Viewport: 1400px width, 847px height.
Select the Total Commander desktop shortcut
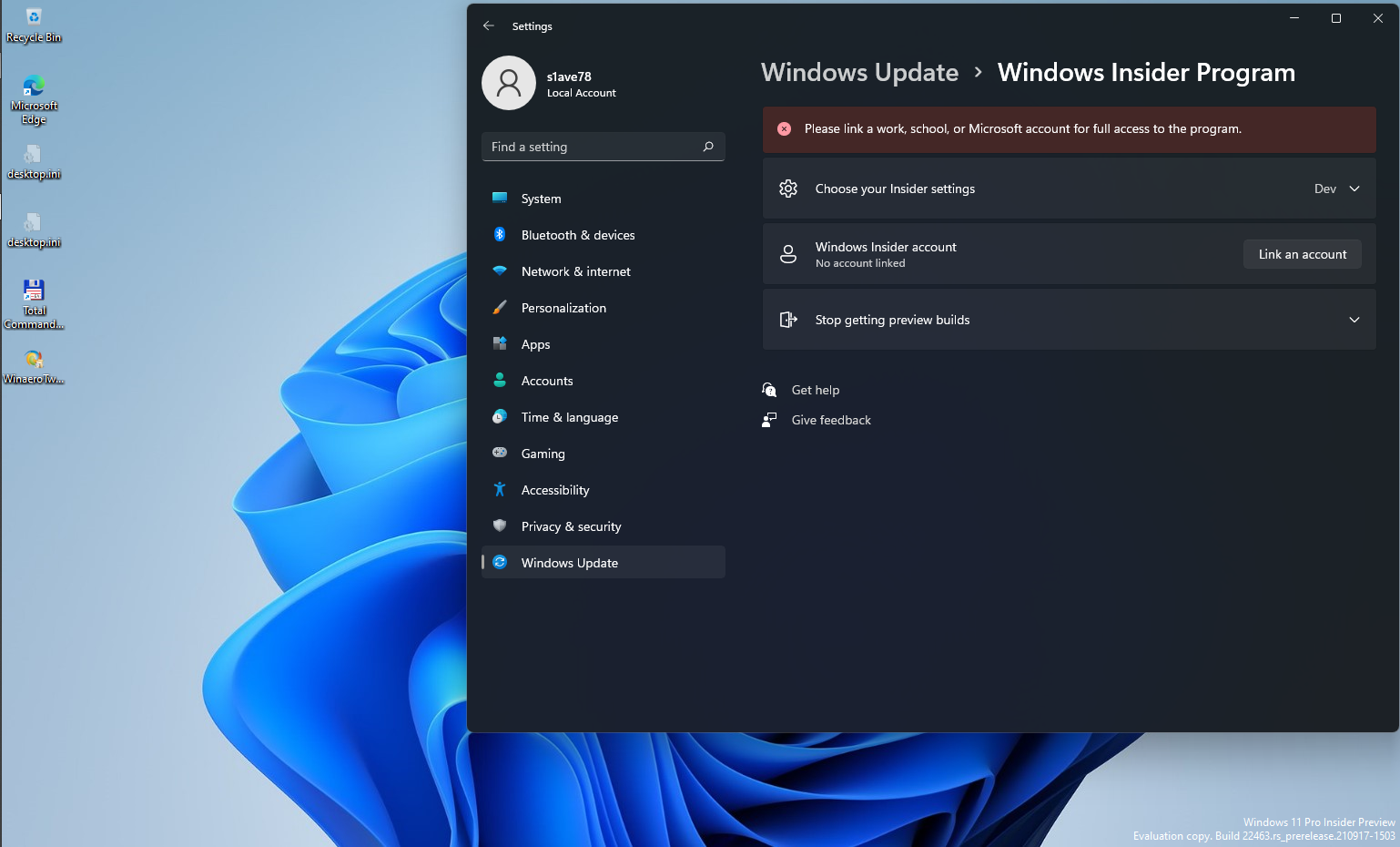[x=34, y=304]
